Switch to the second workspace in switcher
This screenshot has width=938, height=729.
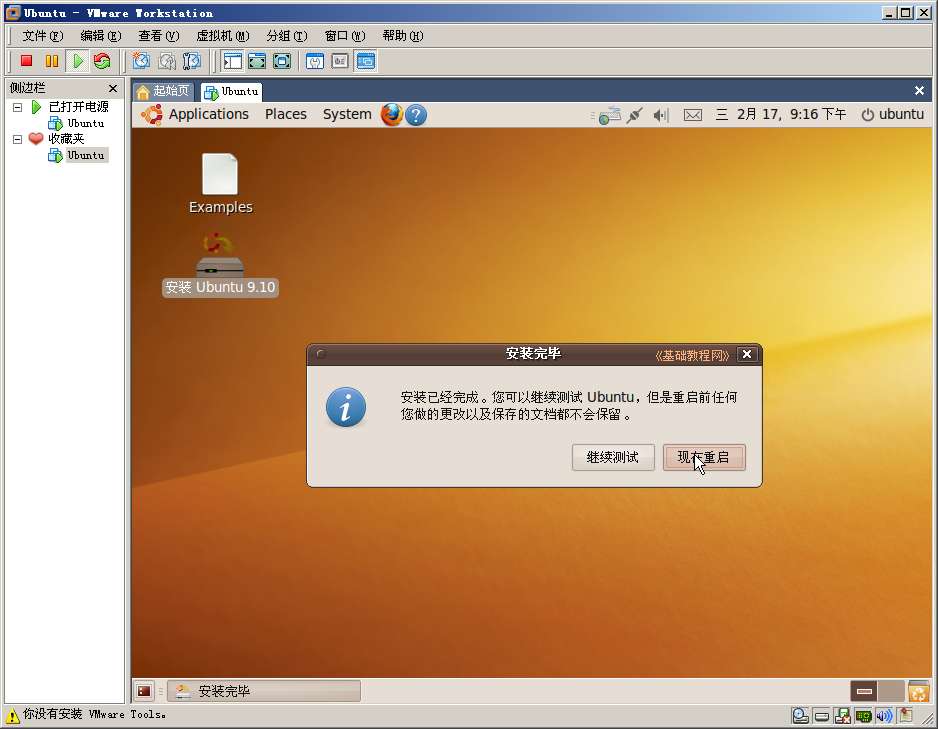[891, 691]
